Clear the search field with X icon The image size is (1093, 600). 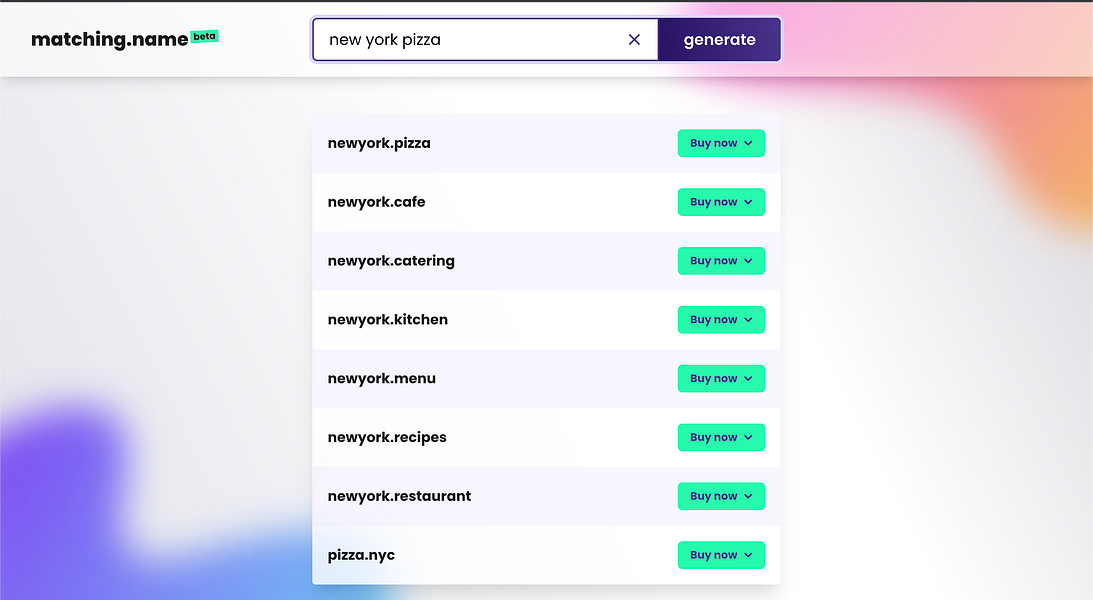634,40
